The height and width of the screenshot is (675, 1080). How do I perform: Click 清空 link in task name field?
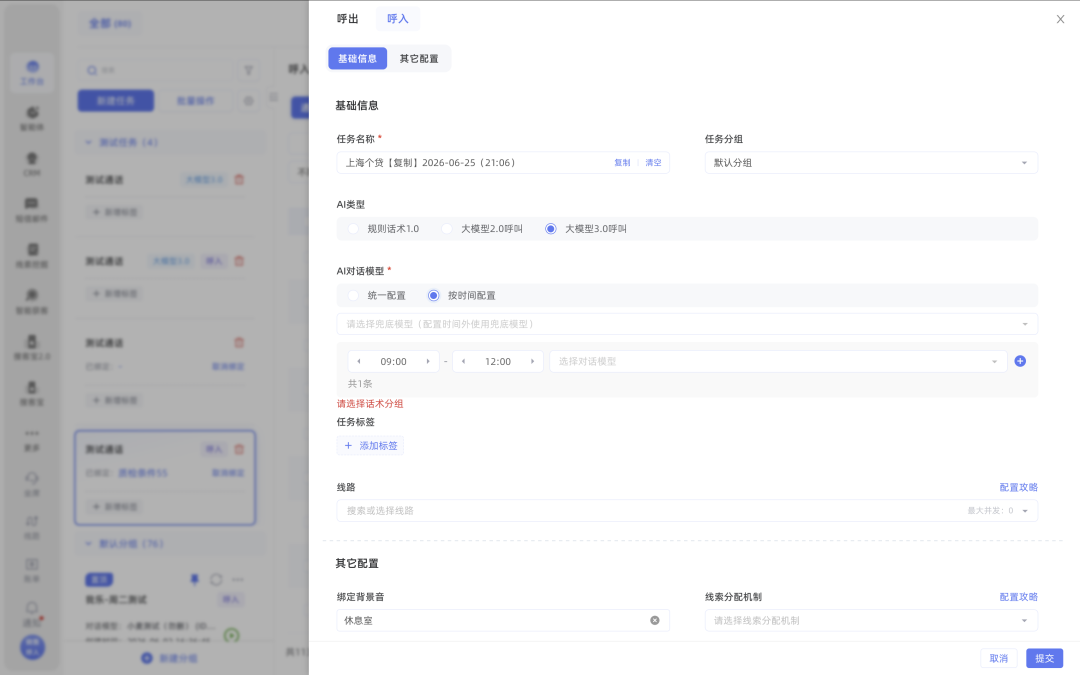click(653, 163)
